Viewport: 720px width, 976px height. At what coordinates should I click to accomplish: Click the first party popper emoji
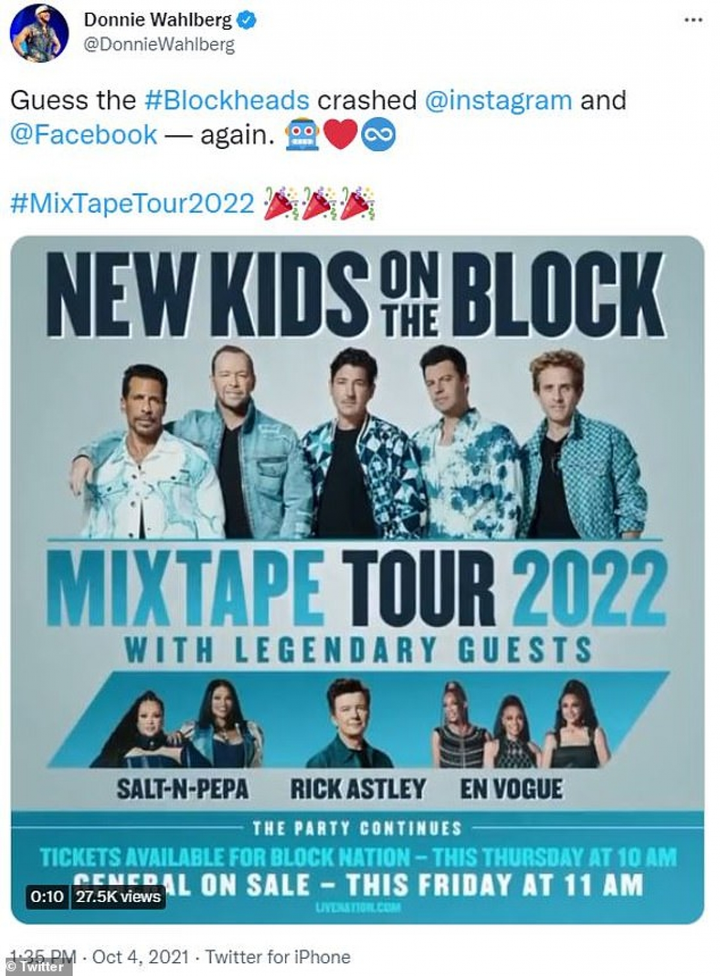pyautogui.click(x=280, y=203)
